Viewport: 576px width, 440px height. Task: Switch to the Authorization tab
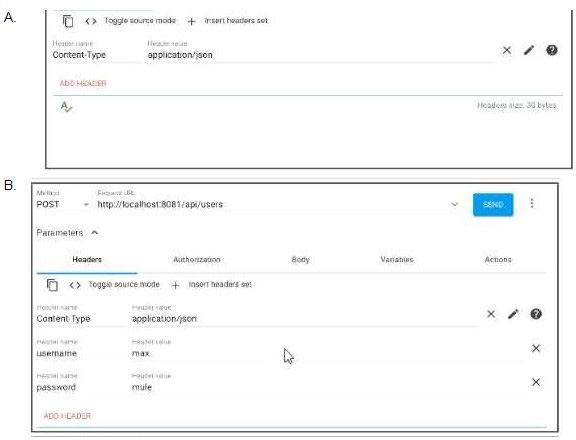tap(197, 260)
